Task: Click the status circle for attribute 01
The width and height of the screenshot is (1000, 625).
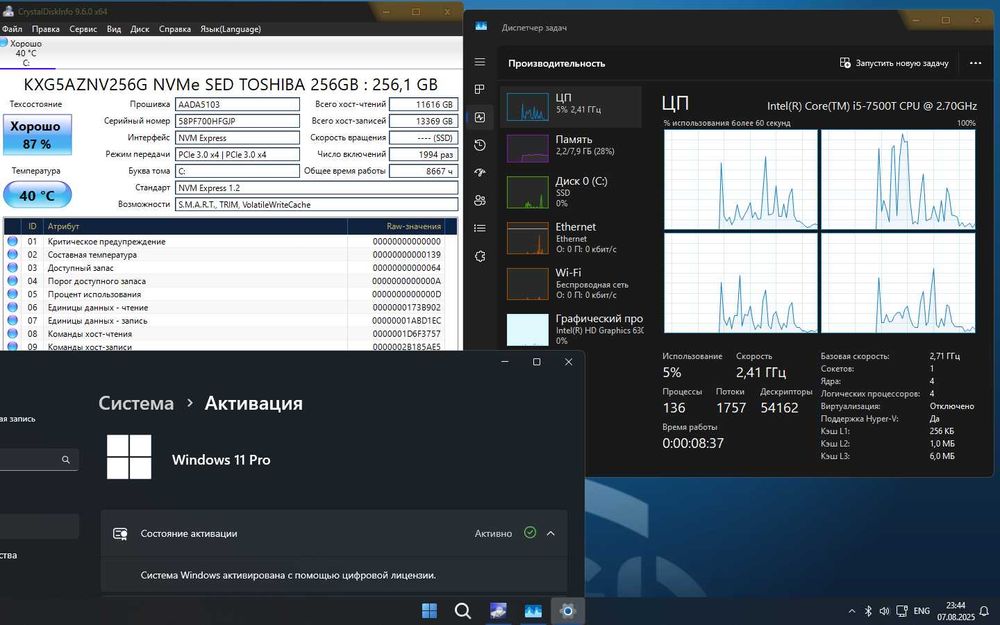Action: coord(12,241)
